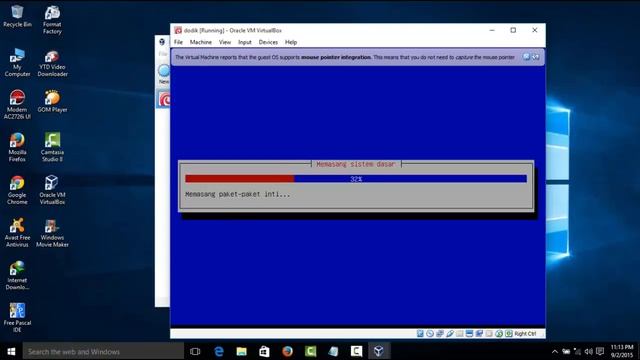Image resolution: width=640 pixels, height=360 pixels.
Task: Select the Free Pascal IDE desktop icon
Action: tap(17, 318)
